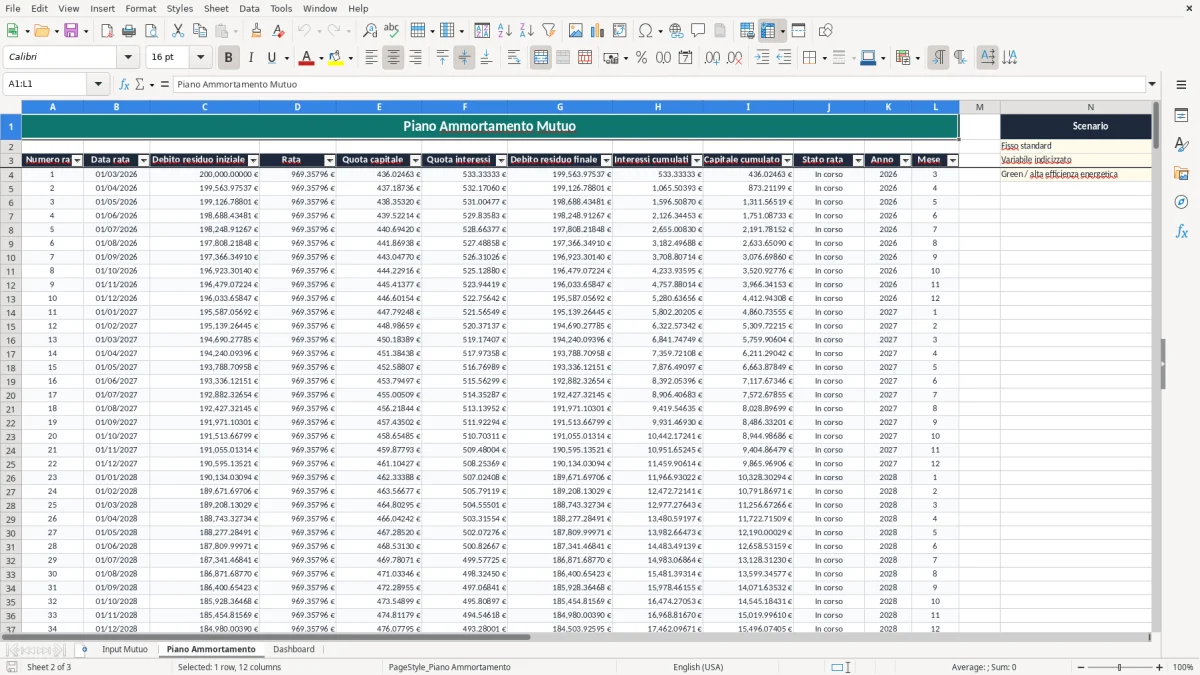Click the Cut scissors icon
The height and width of the screenshot is (675, 1200).
[x=178, y=31]
